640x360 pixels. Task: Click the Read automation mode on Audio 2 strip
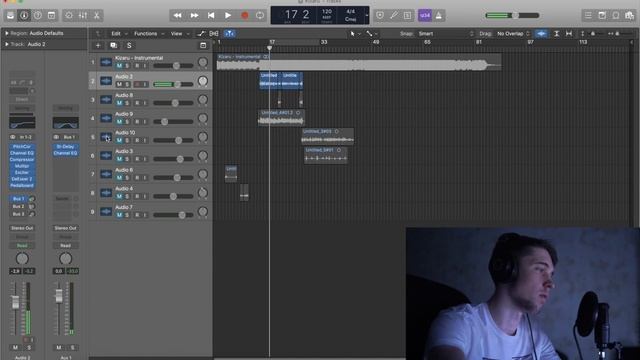point(22,246)
